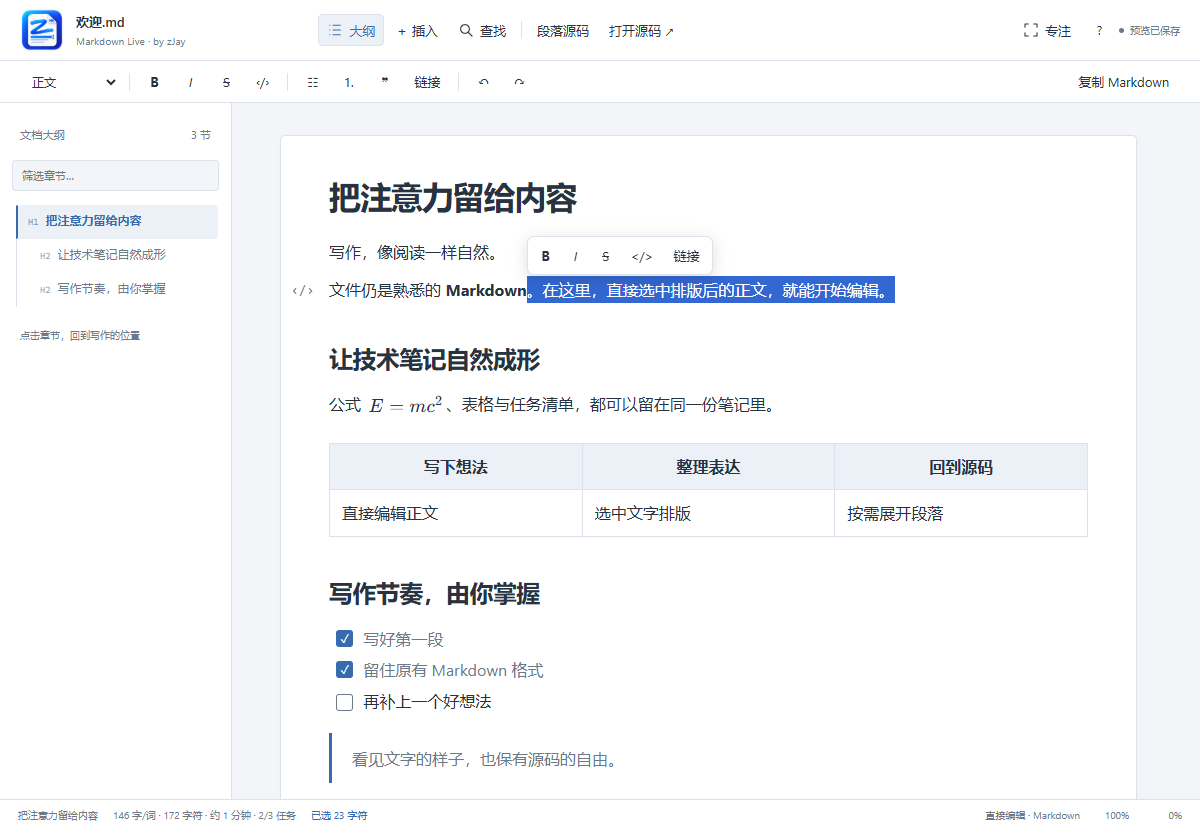The image size is (1200, 830).
Task: Click the paragraph source gutter icon
Action: (x=302, y=291)
